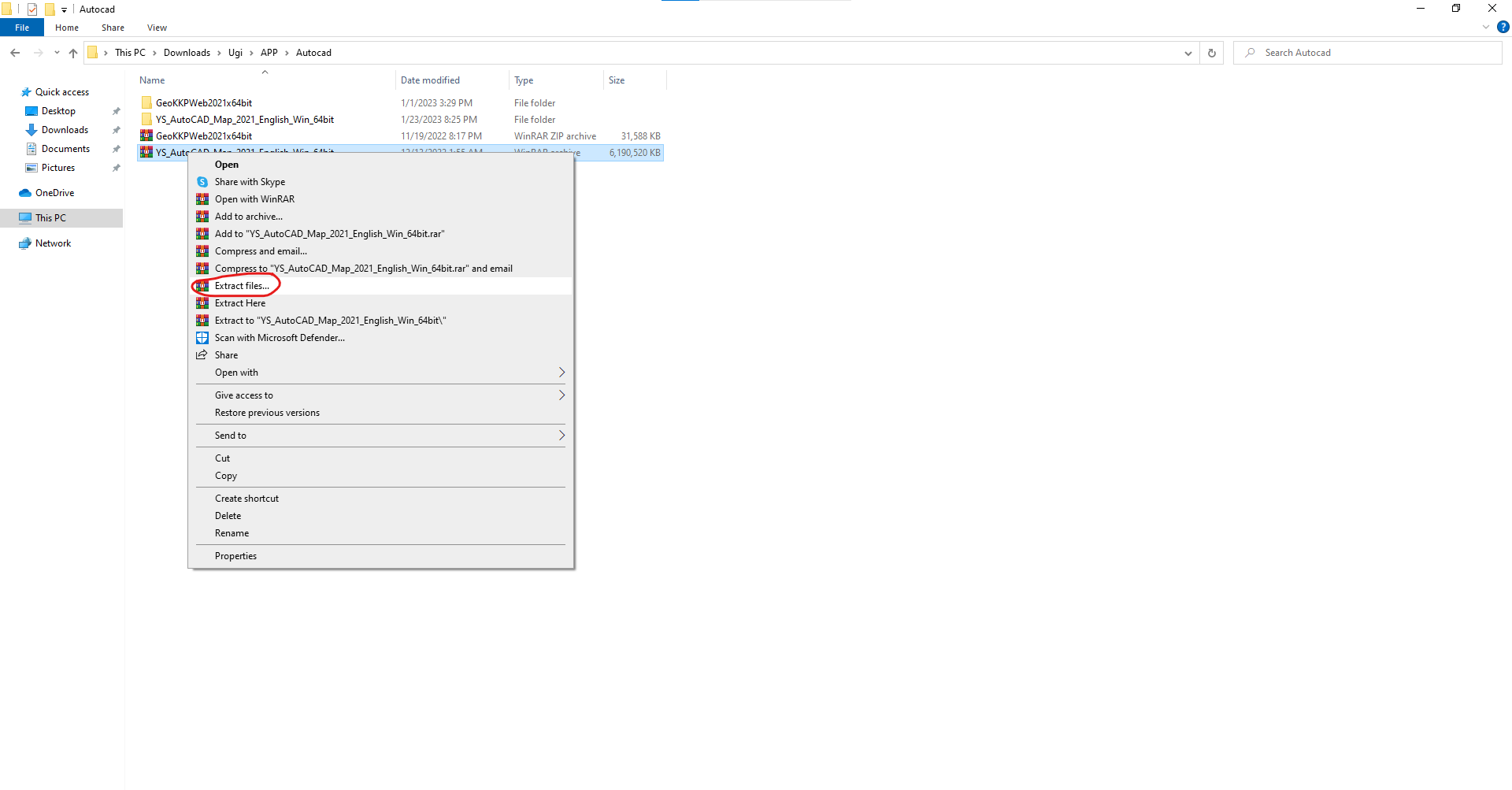Click the GeoKKPWeb2021x64bit folder icon
The width and height of the screenshot is (1512, 790).
click(146, 103)
